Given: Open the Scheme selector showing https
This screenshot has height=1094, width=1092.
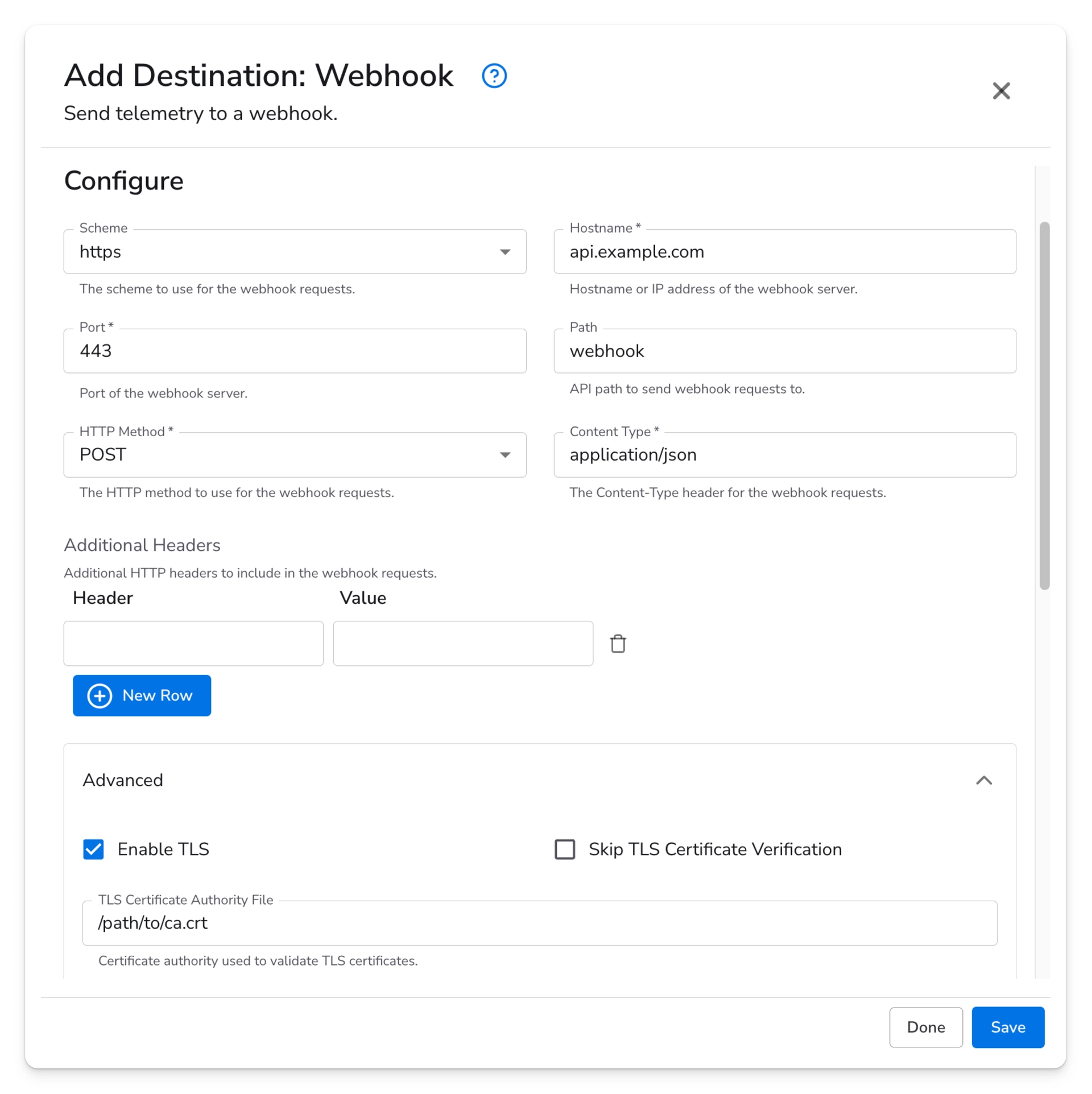Looking at the screenshot, I should pyautogui.click(x=295, y=251).
